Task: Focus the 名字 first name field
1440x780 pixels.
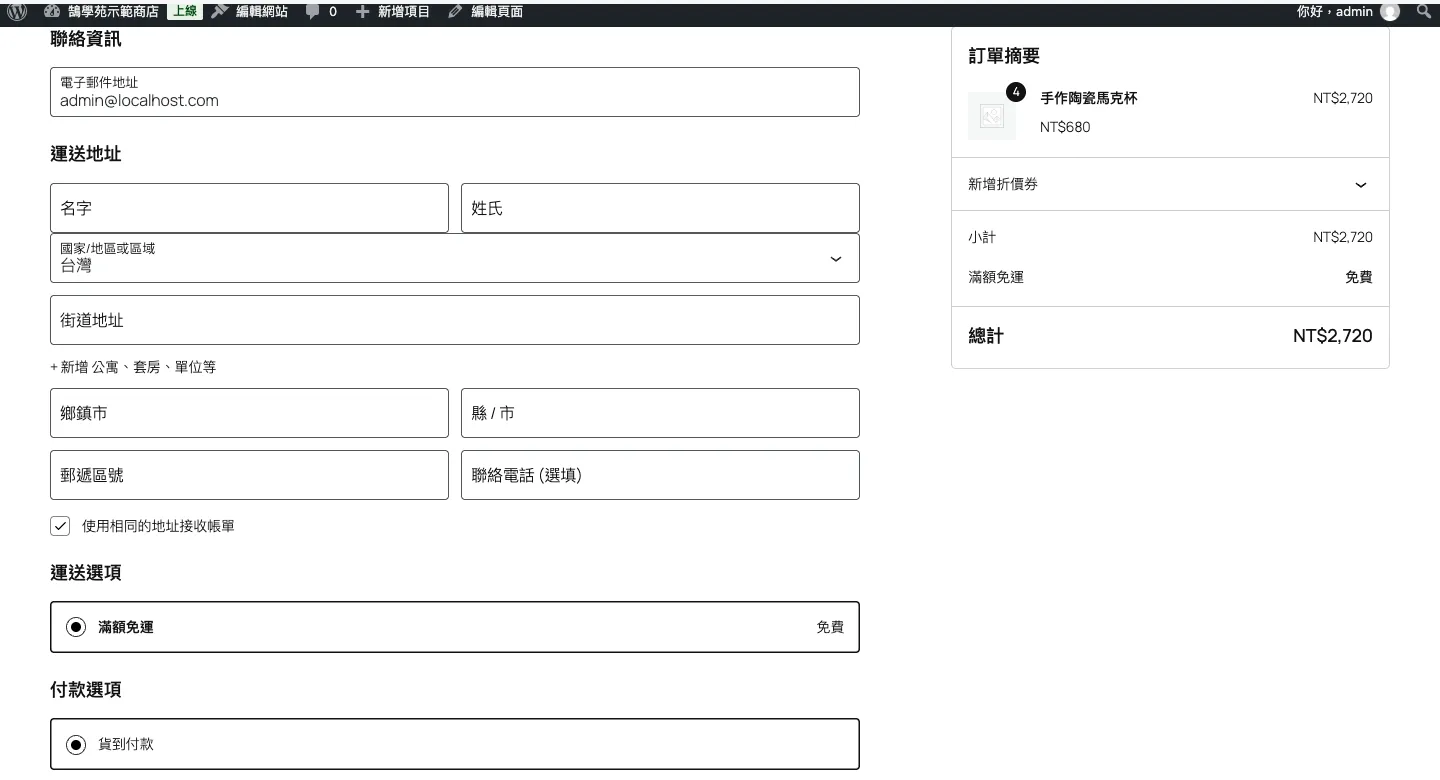Action: click(x=249, y=208)
